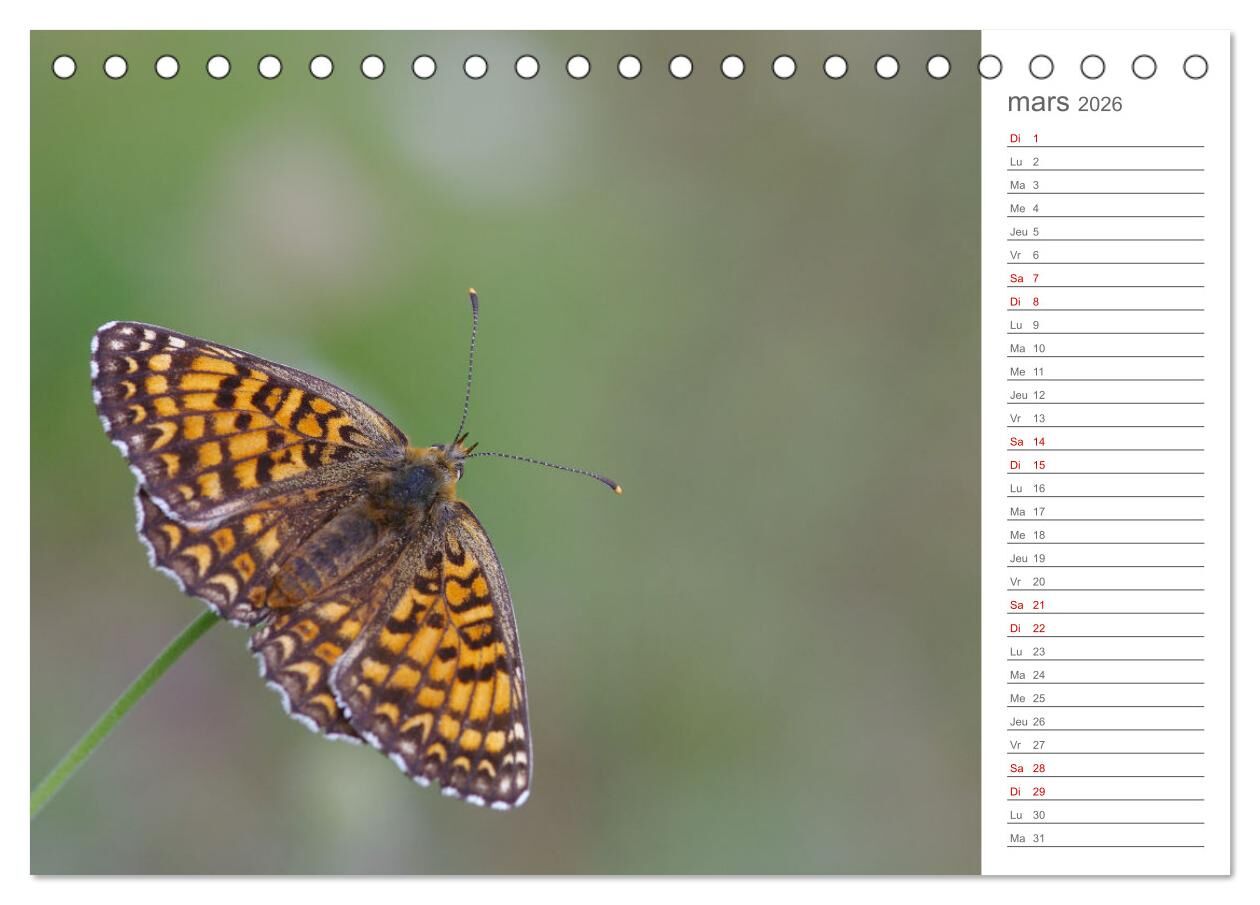Pick the Me 25 calendar row

click(1105, 699)
